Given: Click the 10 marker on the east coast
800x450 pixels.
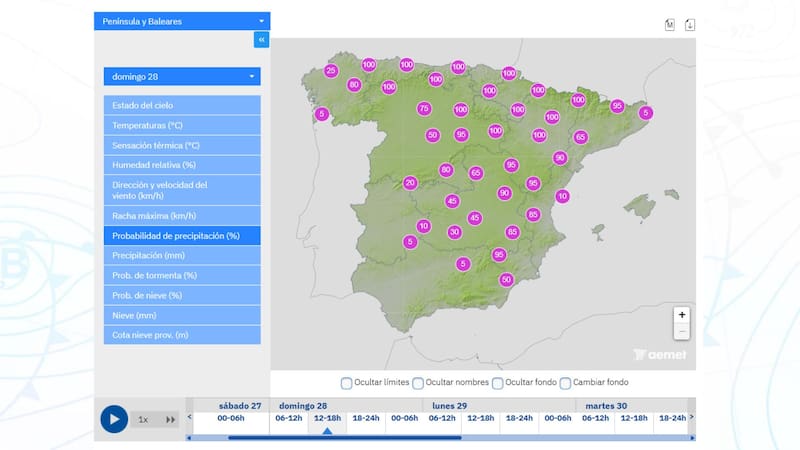Looking at the screenshot, I should coord(562,196).
